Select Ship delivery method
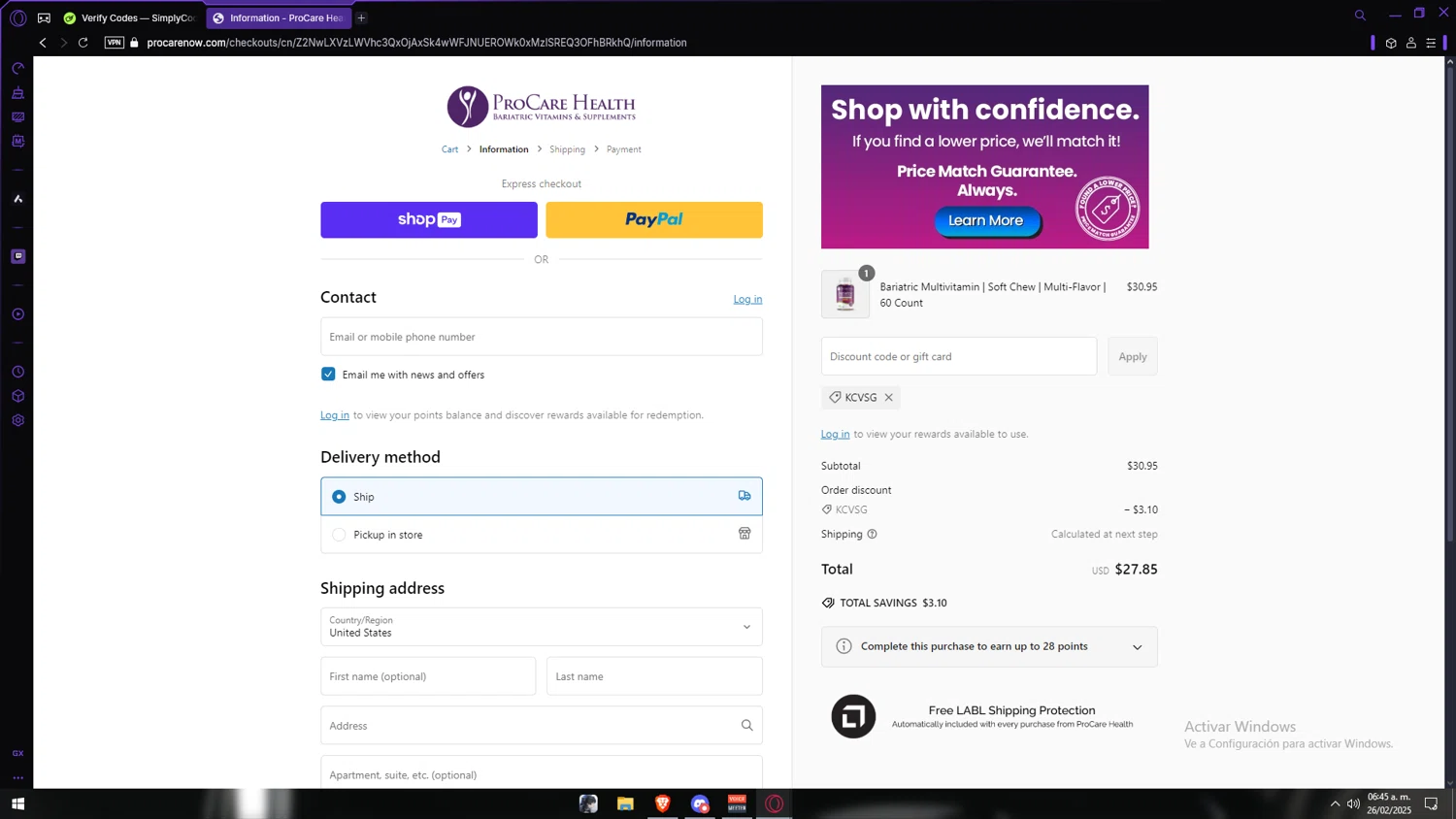The height and width of the screenshot is (819, 1456). tap(542, 496)
